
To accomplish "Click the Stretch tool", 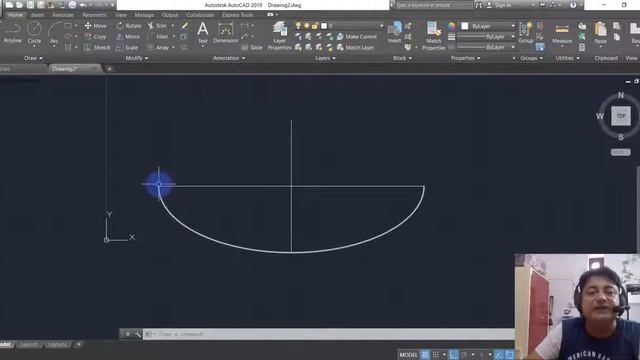I will [x=97, y=48].
